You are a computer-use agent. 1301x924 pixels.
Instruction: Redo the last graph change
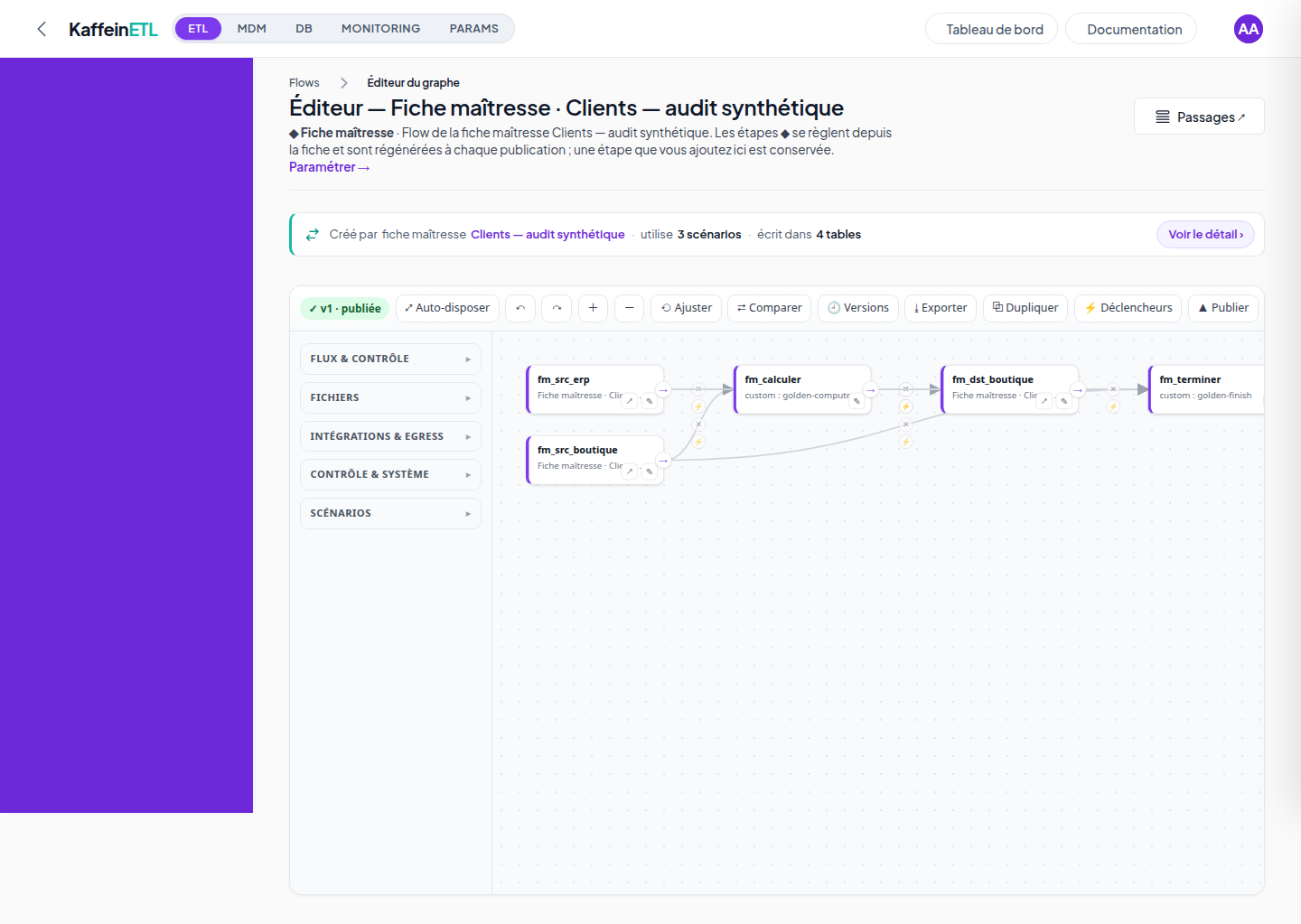(557, 308)
